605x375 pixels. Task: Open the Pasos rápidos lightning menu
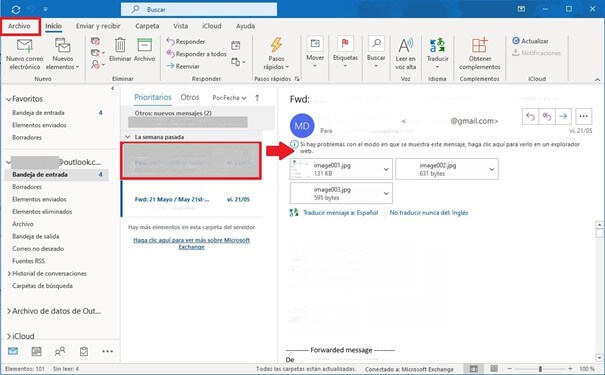276,54
